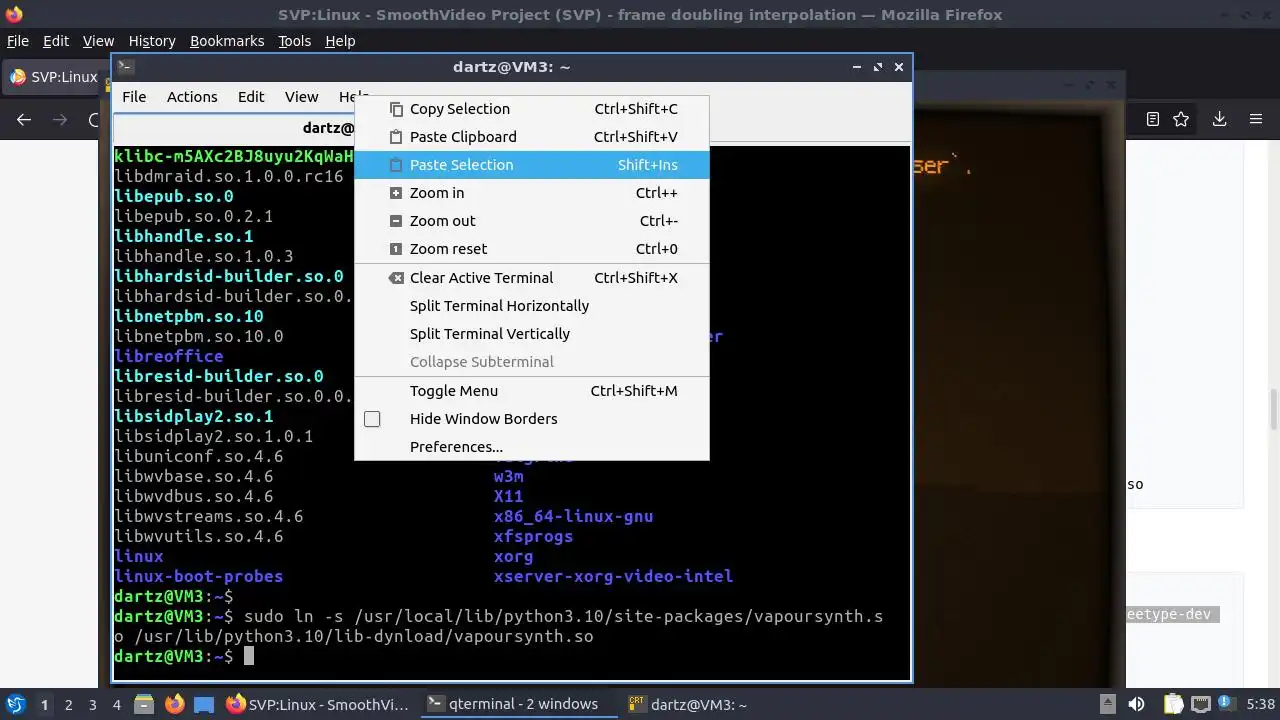
Task: Click the Firefox page vertical scrollbar thumb
Action: coord(1273,409)
